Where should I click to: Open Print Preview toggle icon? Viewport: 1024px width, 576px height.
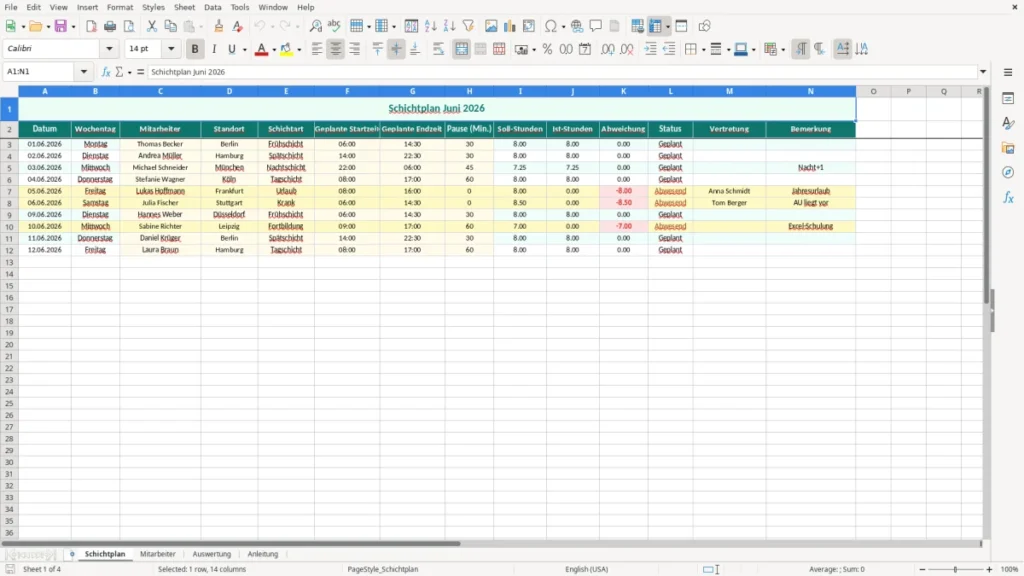click(129, 26)
